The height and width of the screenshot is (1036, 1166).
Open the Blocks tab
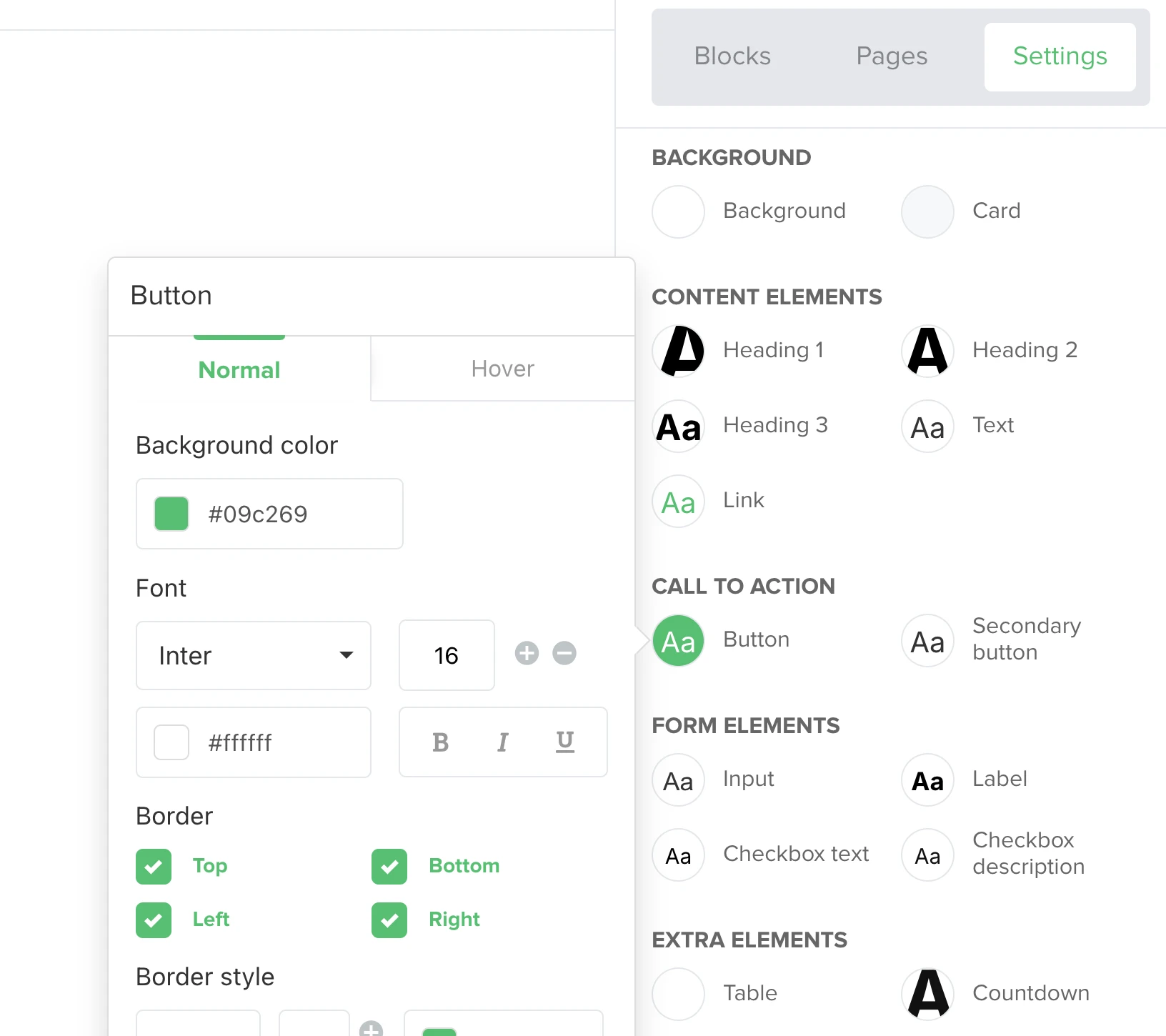pyautogui.click(x=732, y=56)
